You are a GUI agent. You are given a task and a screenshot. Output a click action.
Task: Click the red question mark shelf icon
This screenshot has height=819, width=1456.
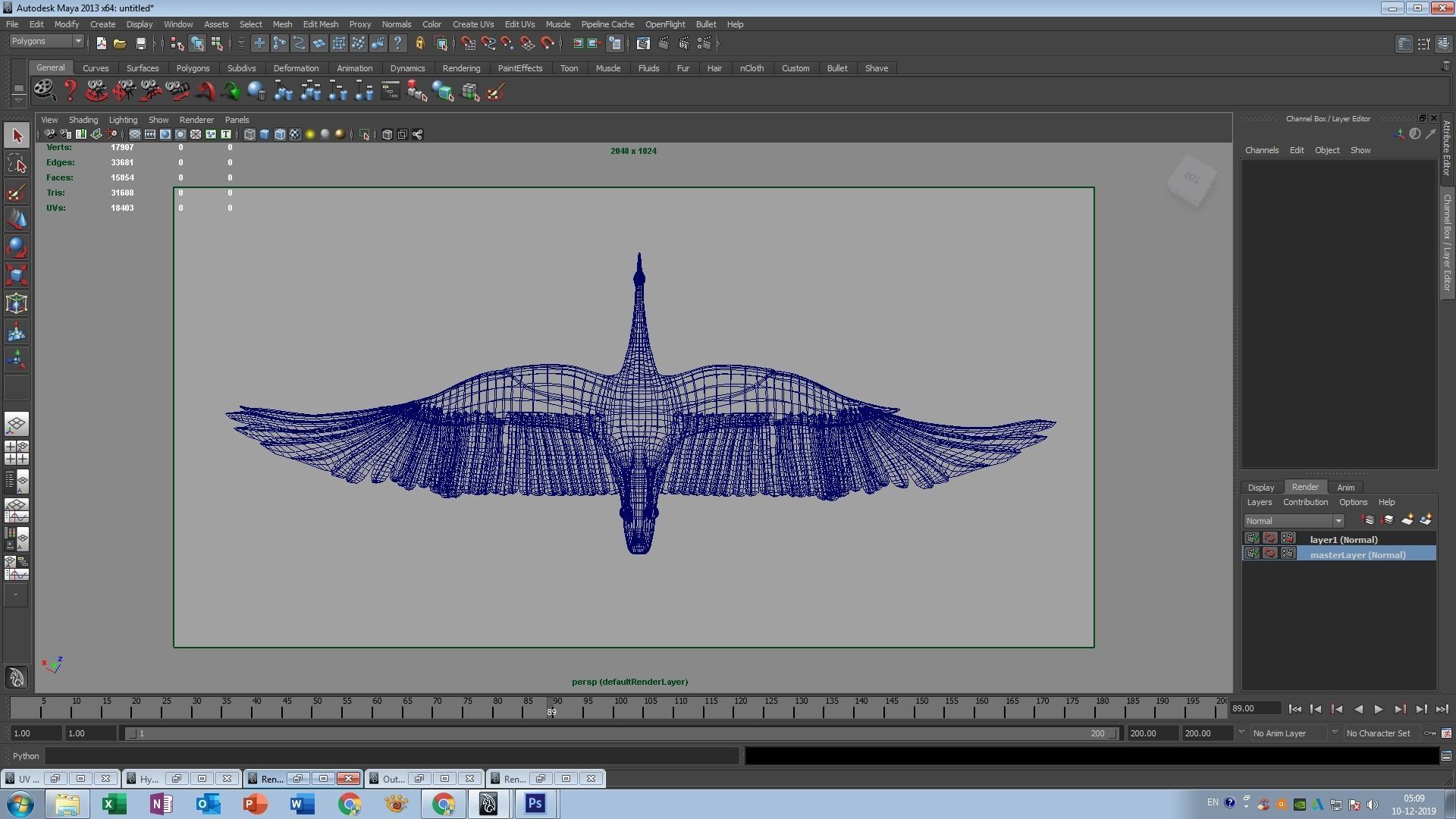point(70,92)
